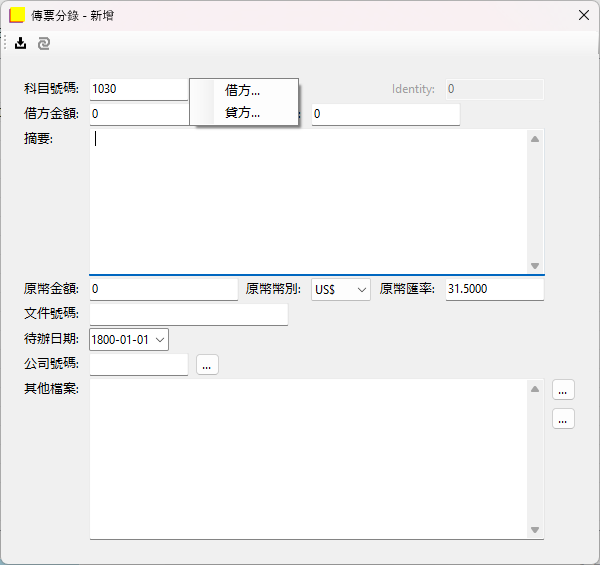Click the 借方金額 amount field

click(x=138, y=114)
